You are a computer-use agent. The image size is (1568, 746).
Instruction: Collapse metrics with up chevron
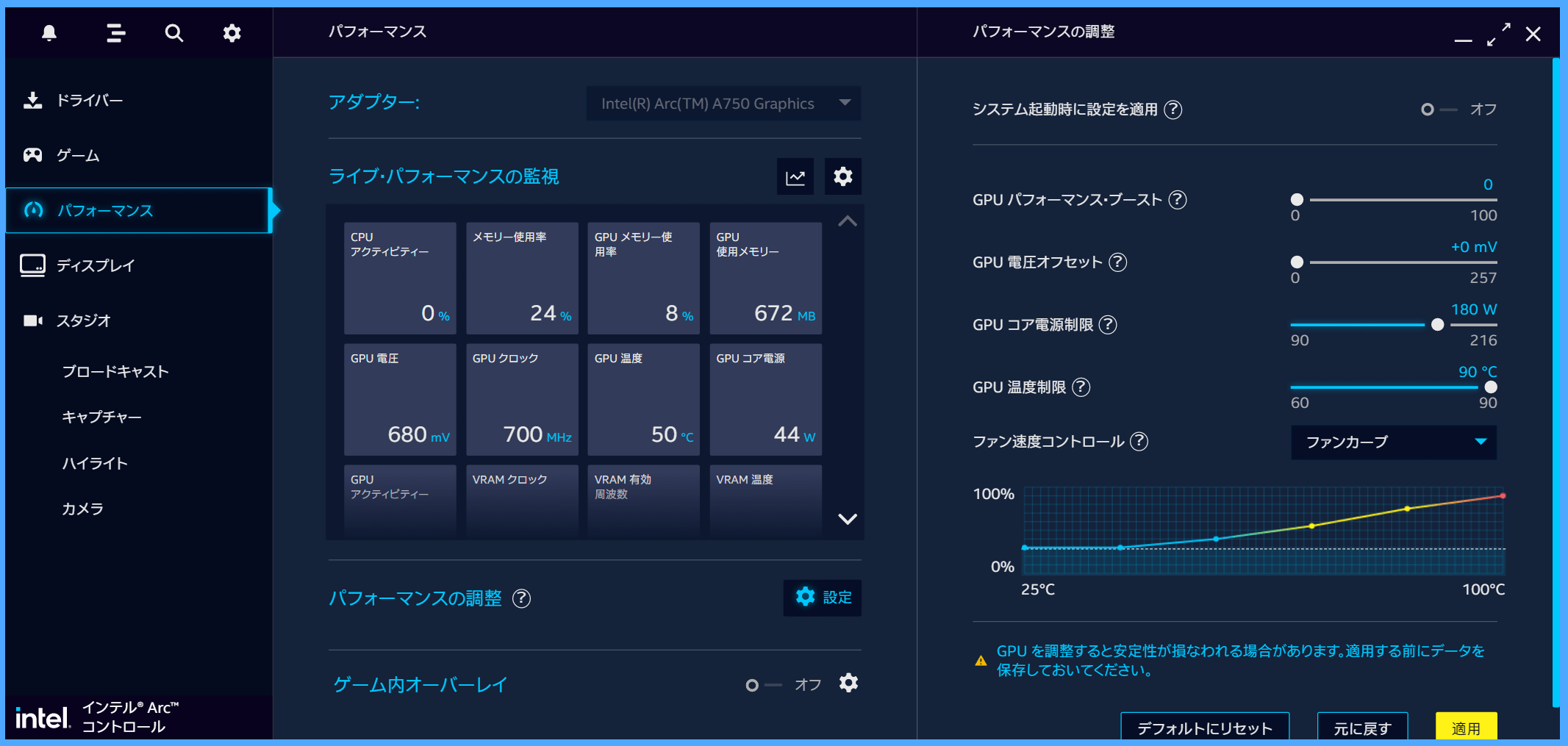[x=848, y=221]
